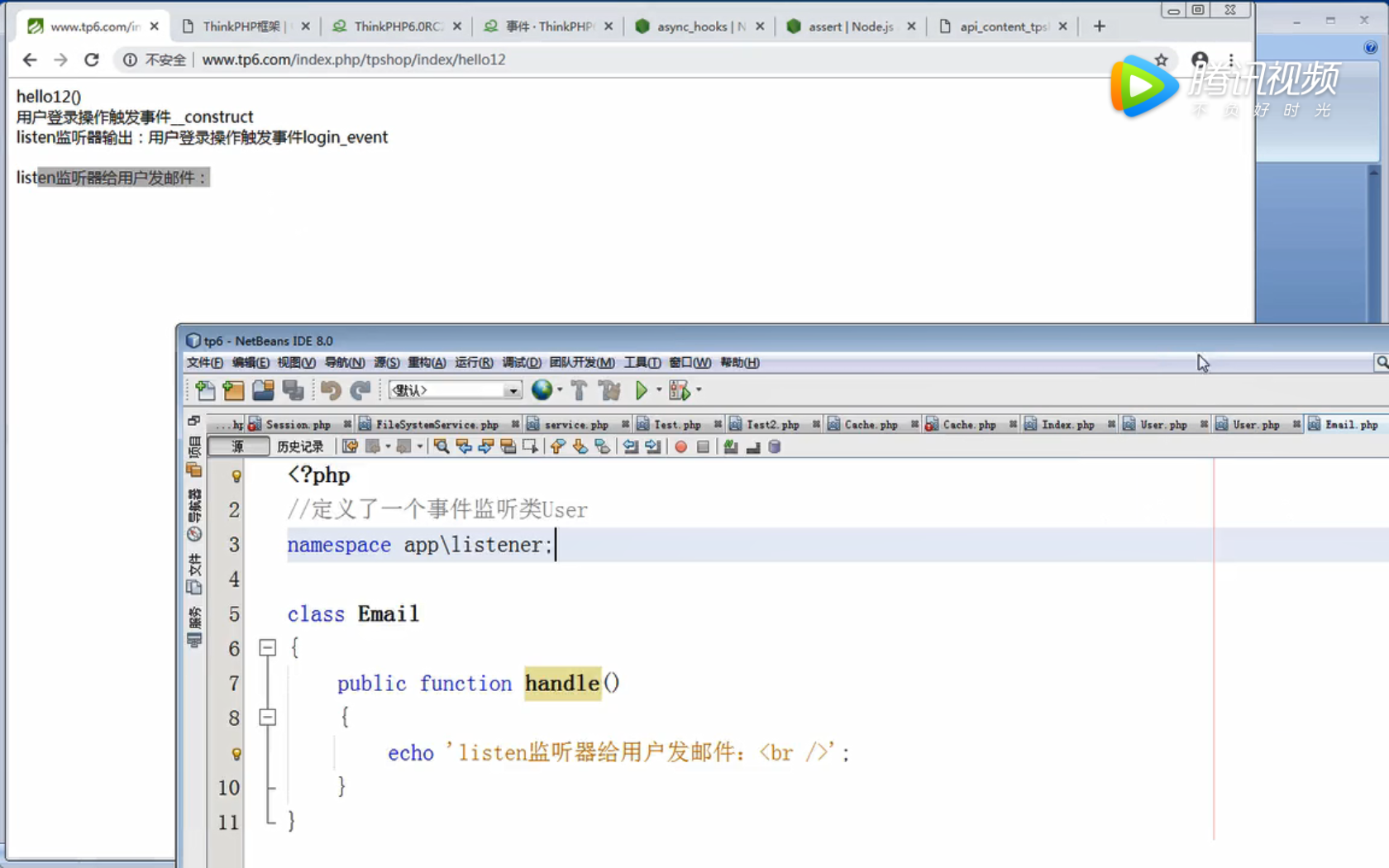Click the Uncomment lines icon
1389x868 pixels.
coord(753,446)
